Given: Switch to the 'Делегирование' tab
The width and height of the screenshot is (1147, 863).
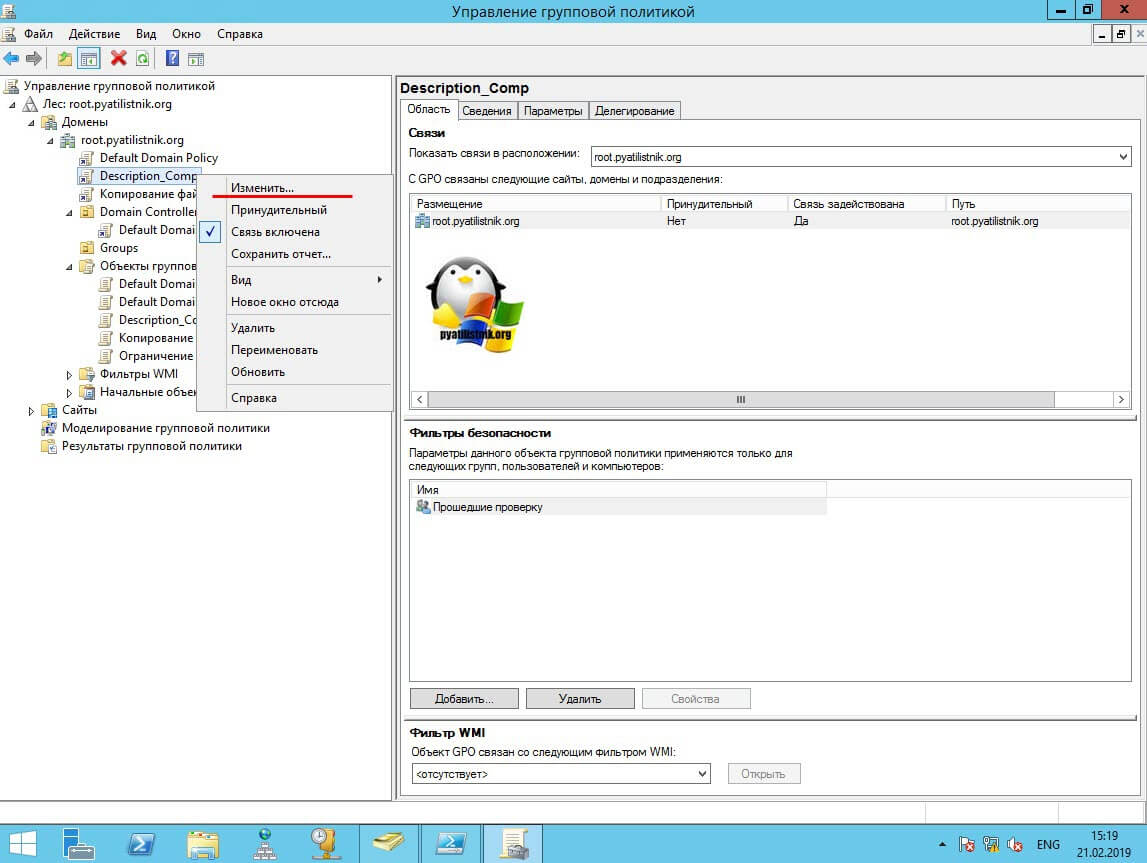Looking at the screenshot, I should tap(634, 111).
